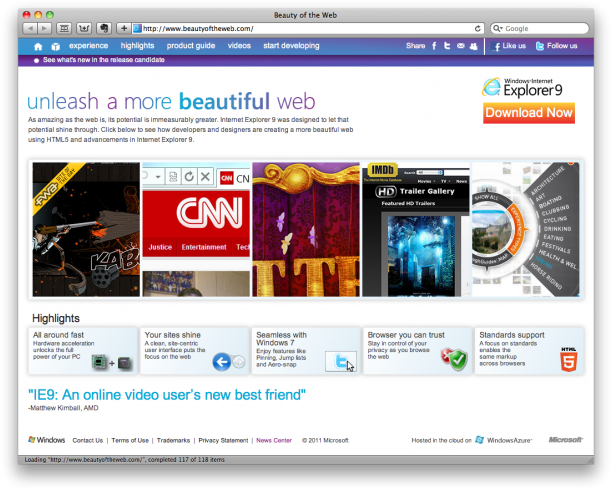Share the page on Facebook

click(435, 46)
